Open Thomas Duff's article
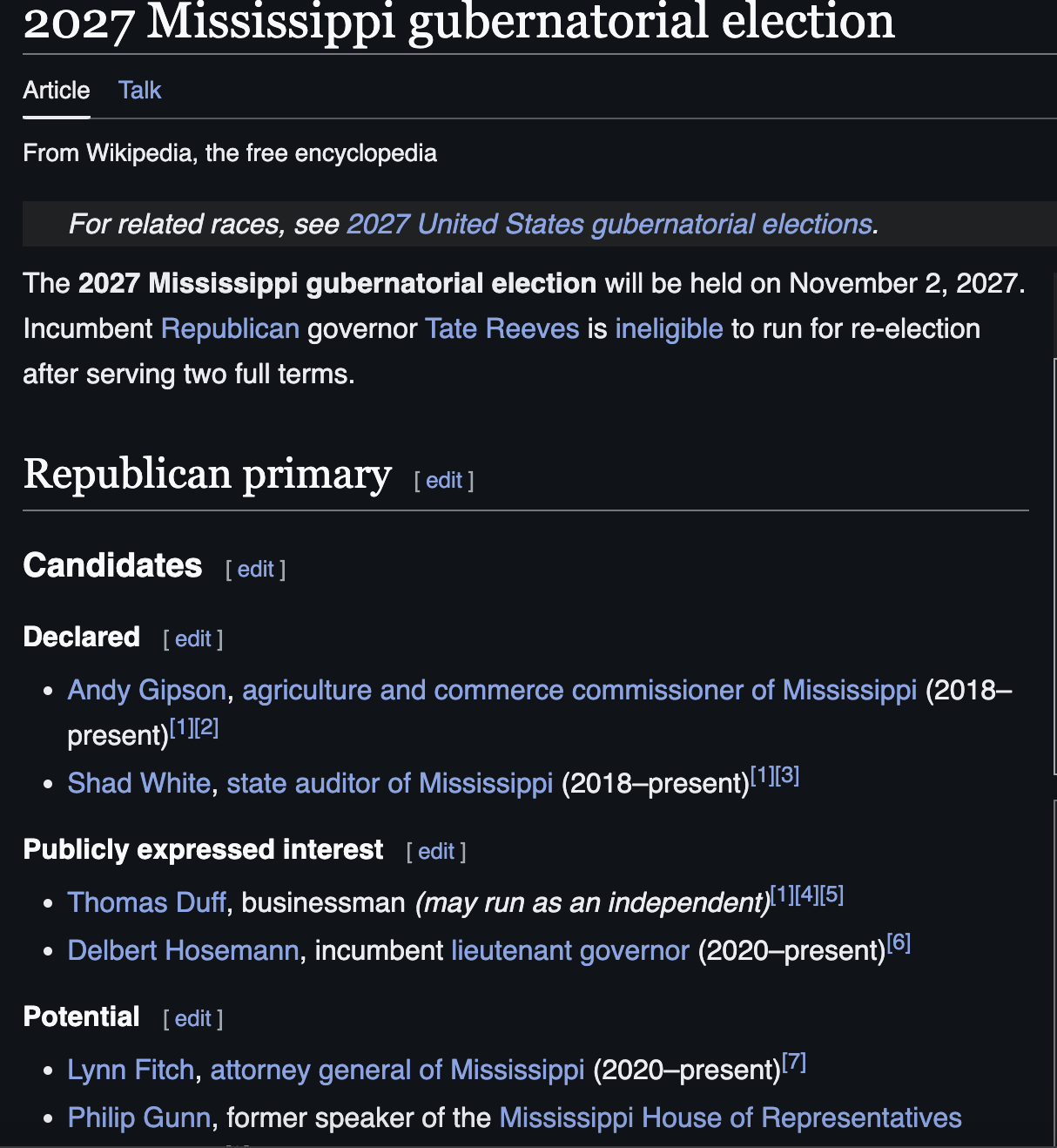The image size is (1057, 1148). [146, 902]
